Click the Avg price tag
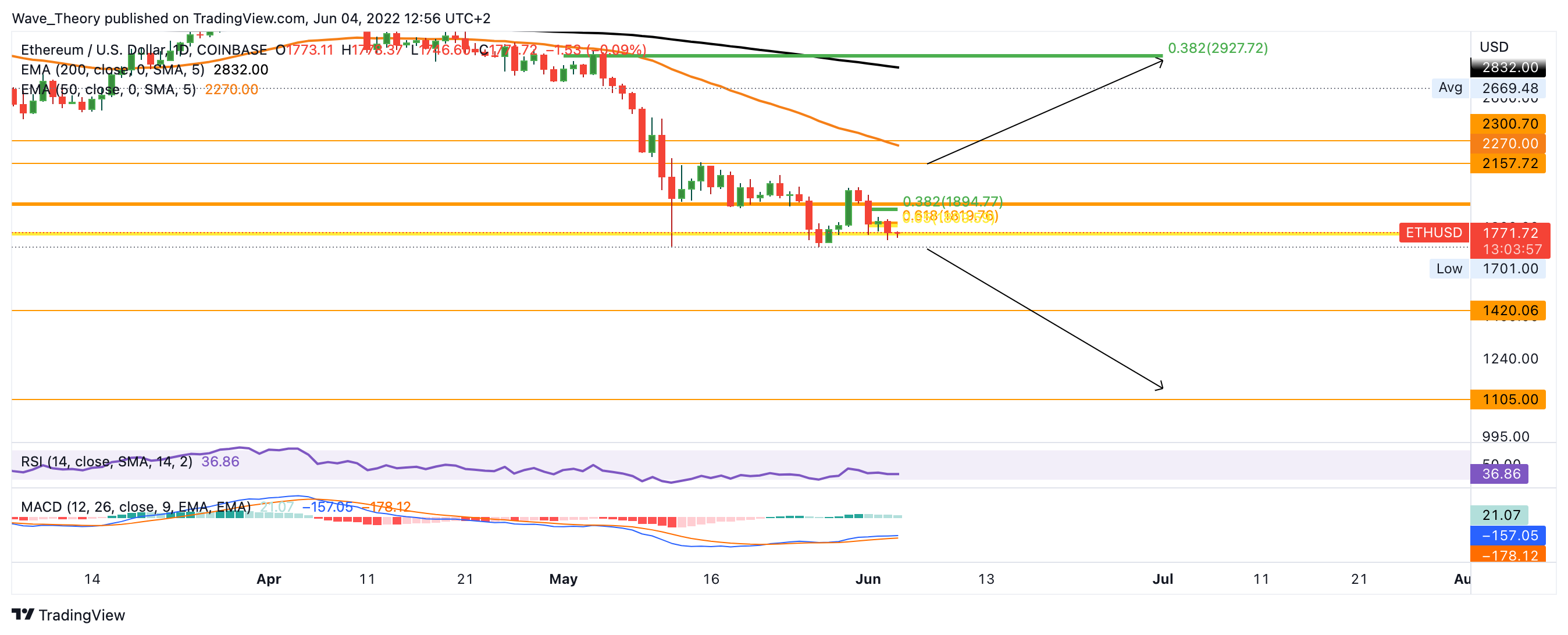The height and width of the screenshot is (635, 1568). point(1450,88)
